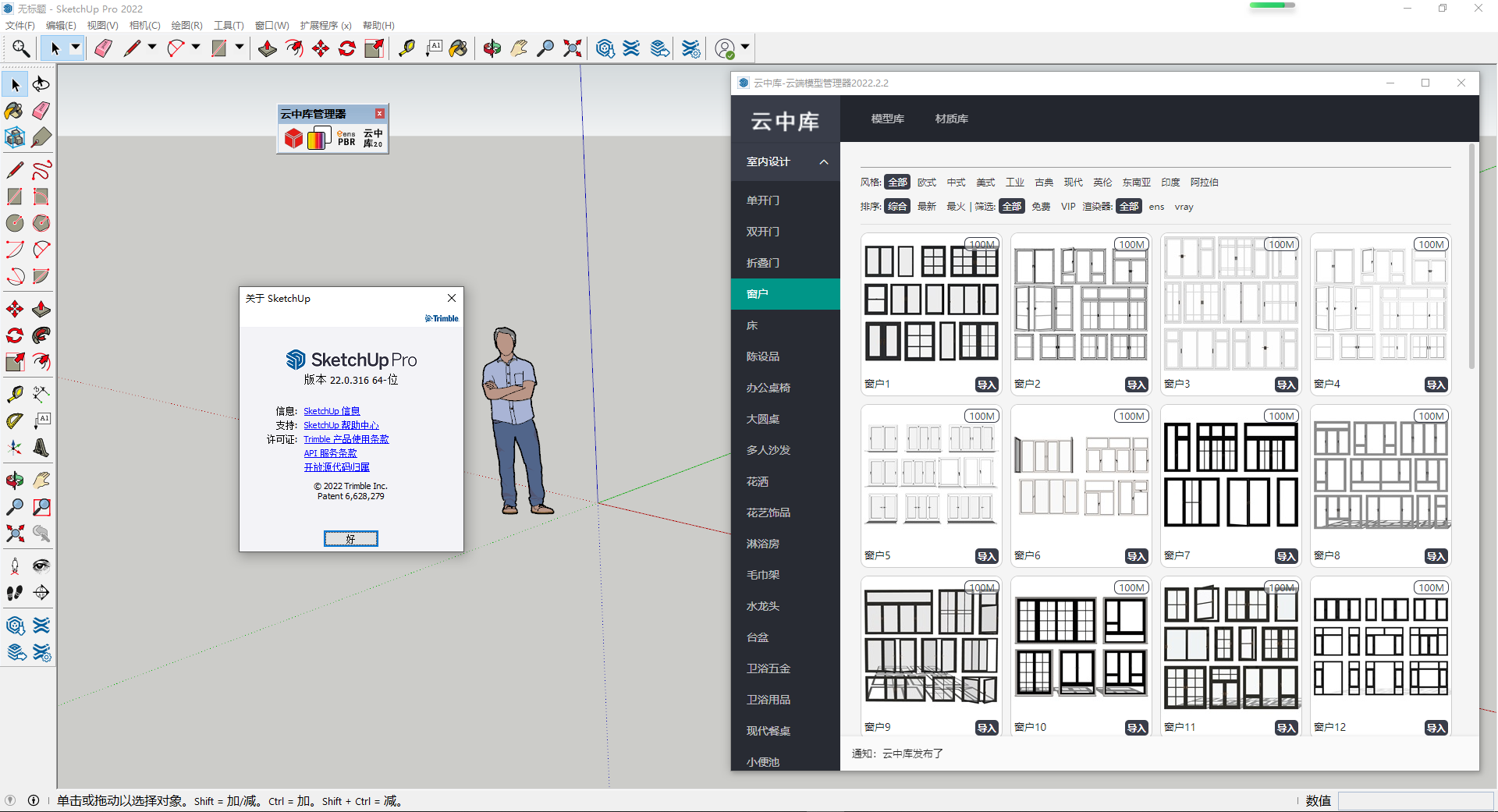1498x812 pixels.
Task: Activate the Orbit tool in top toolbar
Action: click(492, 48)
